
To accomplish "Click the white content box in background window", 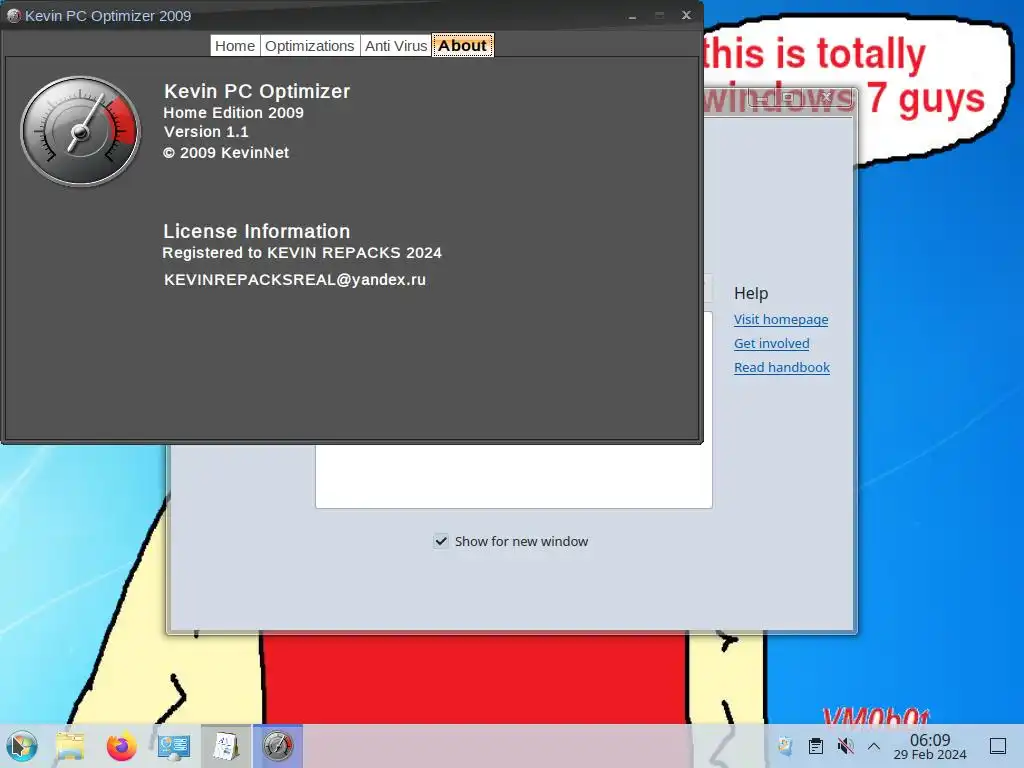I will pyautogui.click(x=513, y=475).
